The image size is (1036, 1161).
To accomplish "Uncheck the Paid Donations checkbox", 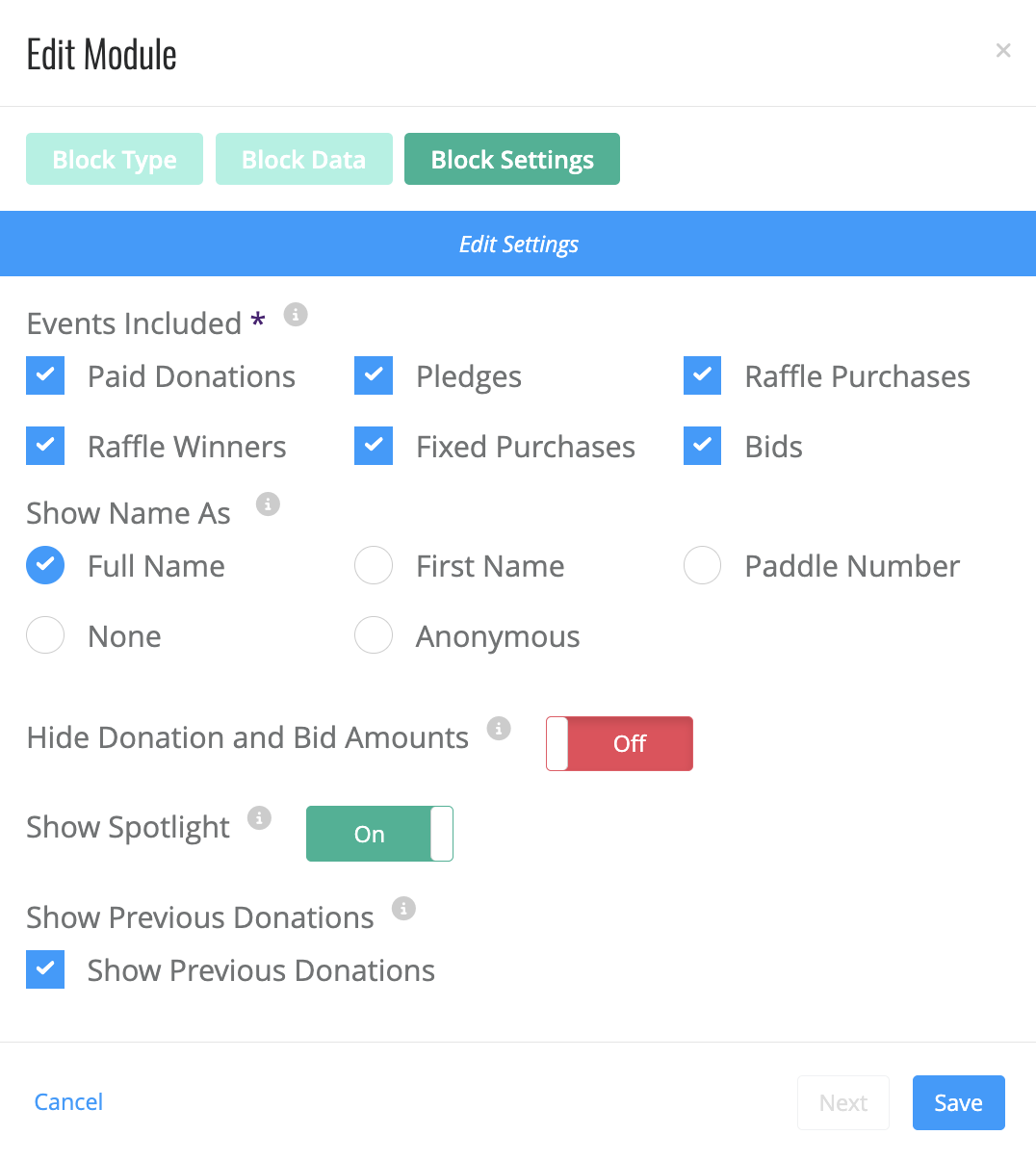I will tap(45, 375).
